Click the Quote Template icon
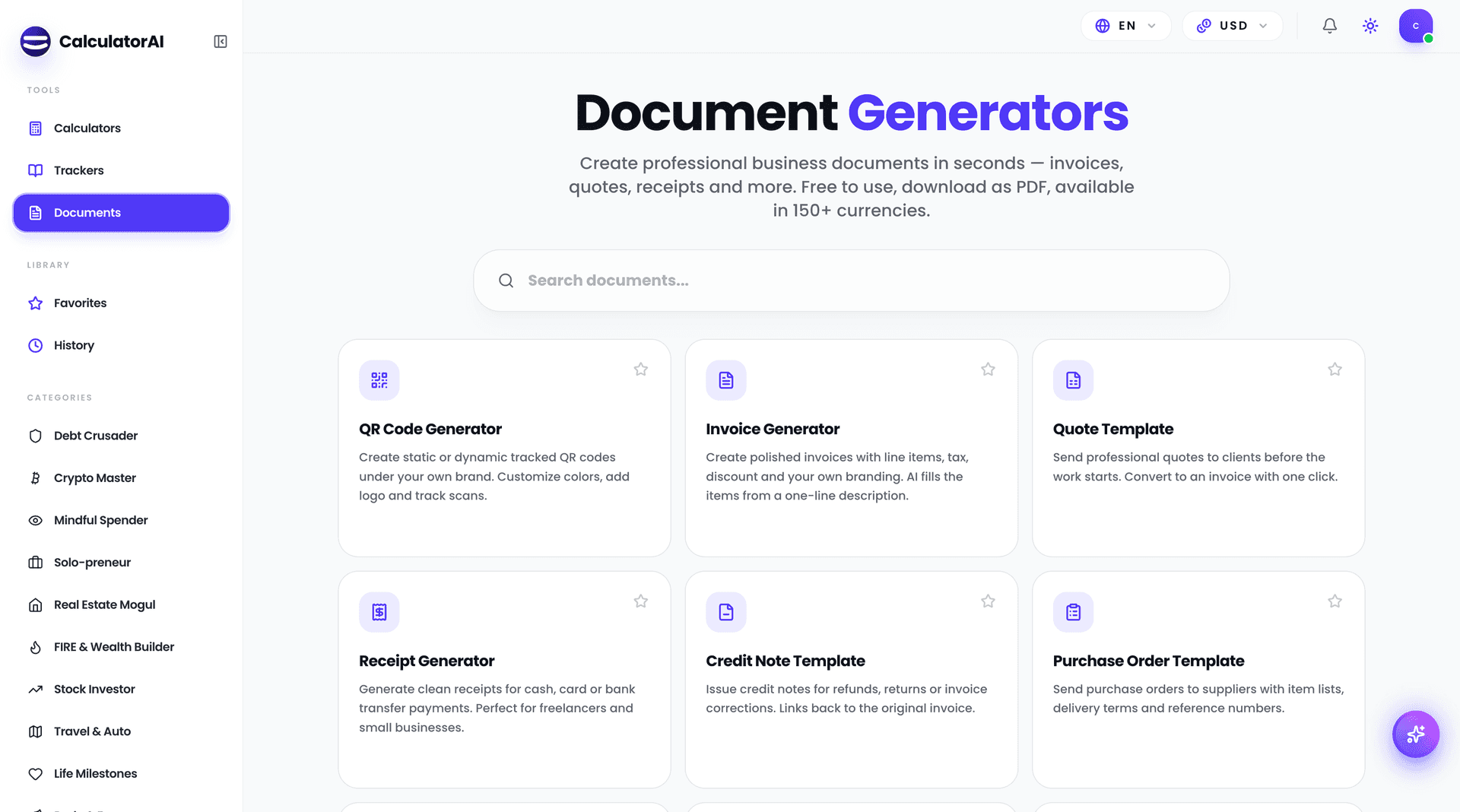1460x812 pixels. point(1073,380)
